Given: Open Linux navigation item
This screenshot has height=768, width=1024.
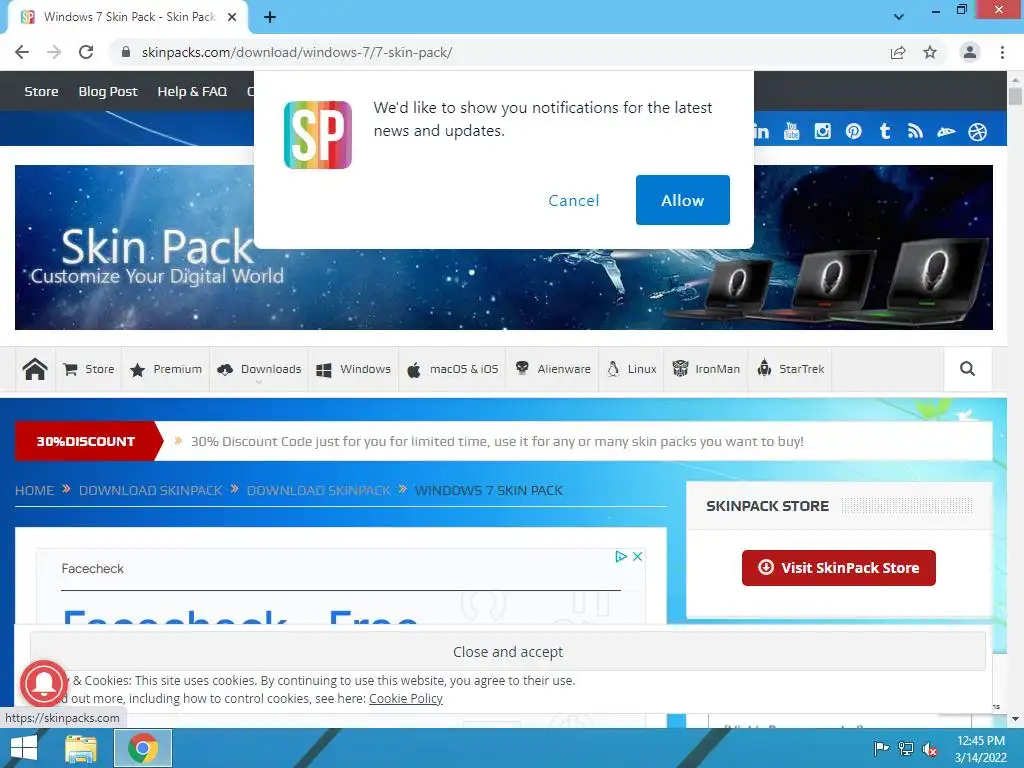Looking at the screenshot, I should pyautogui.click(x=632, y=369).
